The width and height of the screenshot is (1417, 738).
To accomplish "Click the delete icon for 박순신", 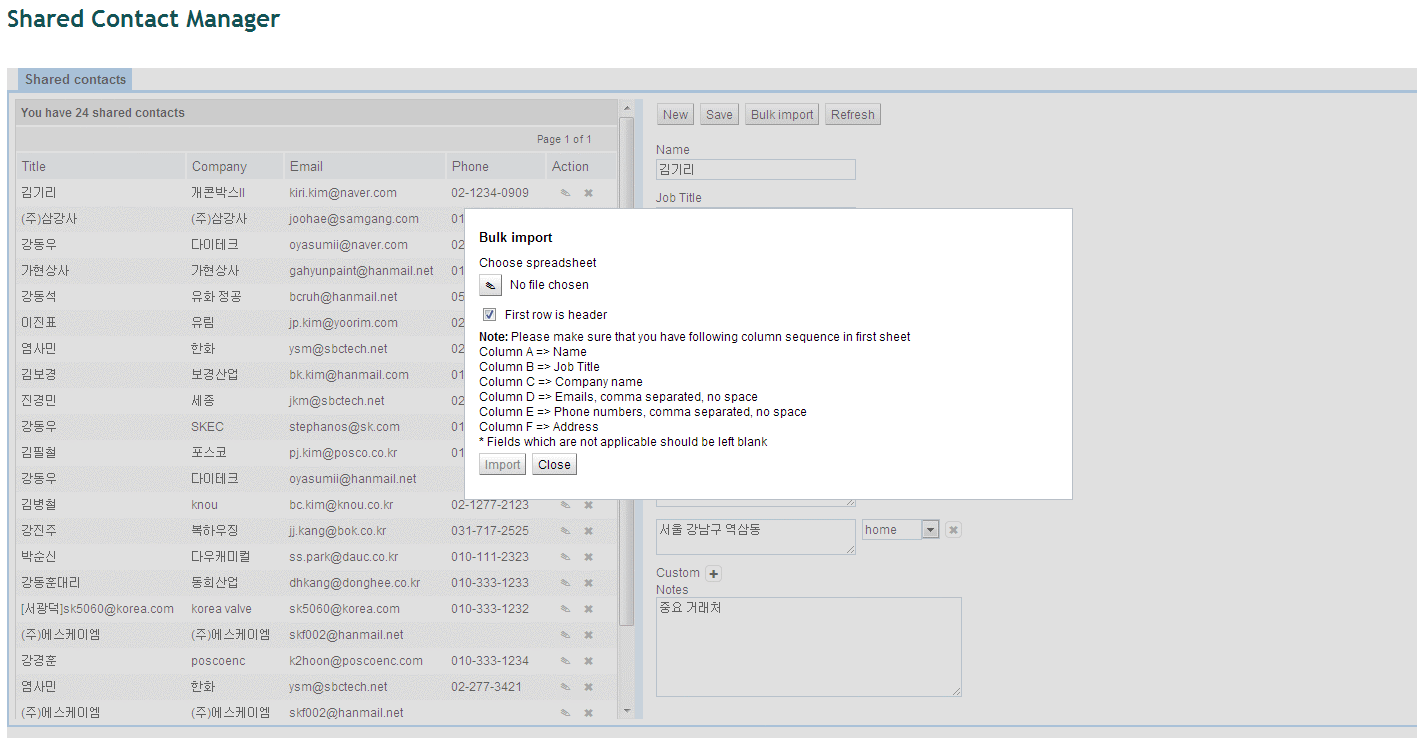I will [588, 556].
